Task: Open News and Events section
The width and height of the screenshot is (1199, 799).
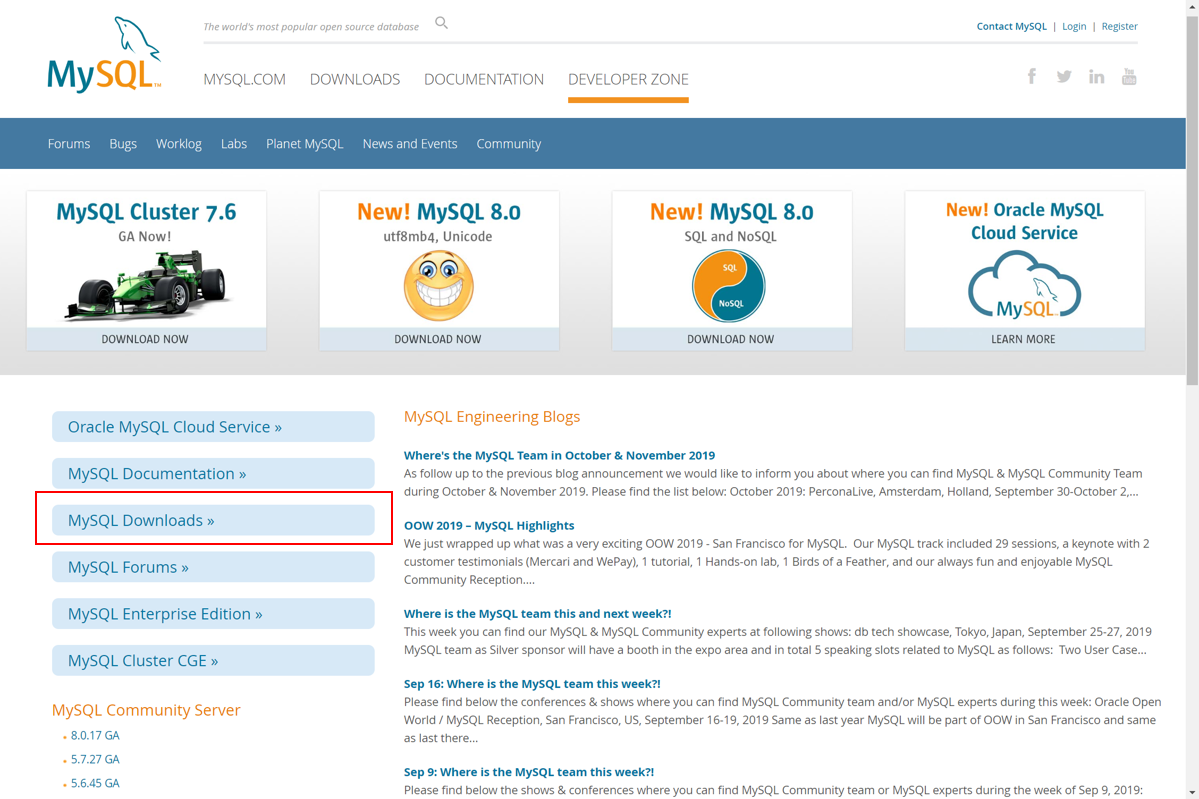Action: (x=410, y=144)
